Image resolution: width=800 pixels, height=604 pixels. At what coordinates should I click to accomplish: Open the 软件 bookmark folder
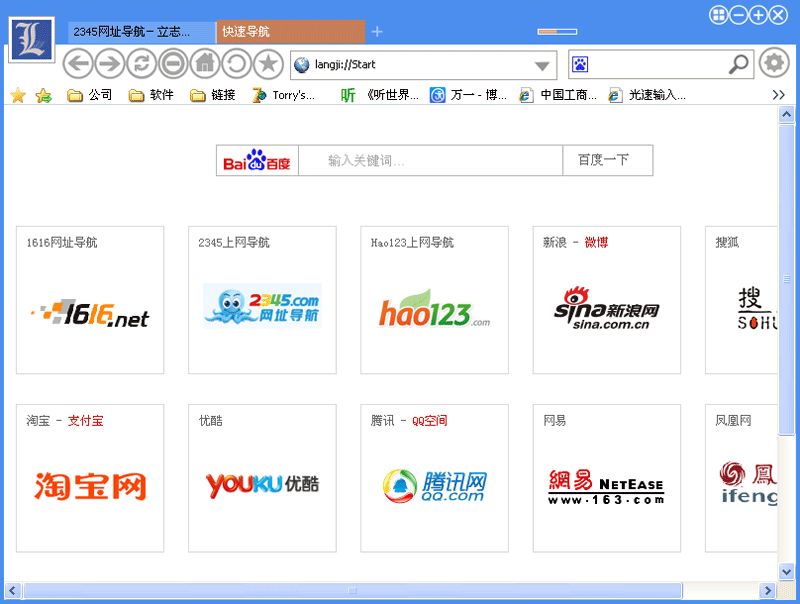(x=151, y=95)
